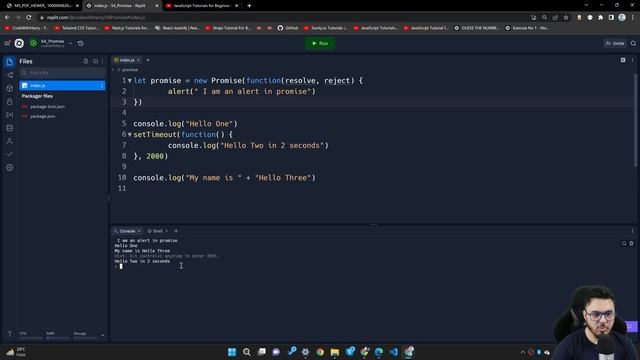Viewport: 640px width, 360px height.
Task: Click code line 10 console.log text
Action: 224,178
